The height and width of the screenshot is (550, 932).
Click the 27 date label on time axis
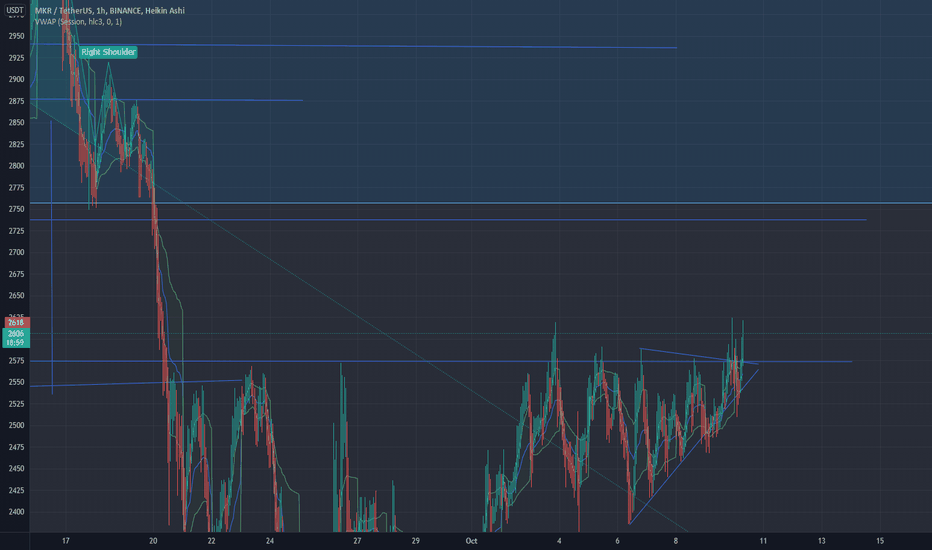click(x=357, y=541)
